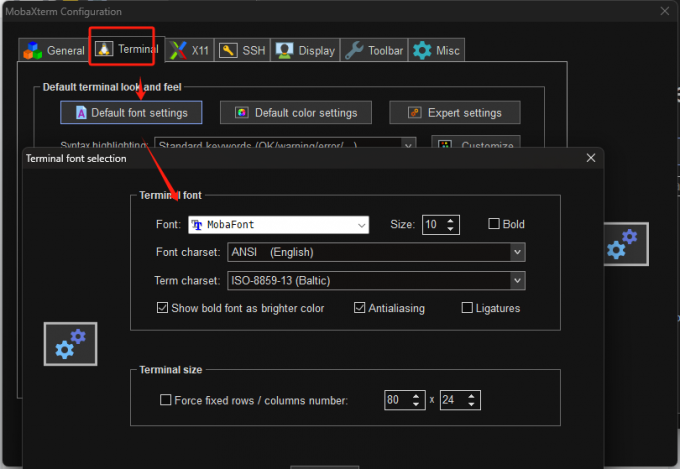Viewport: 680px width, 469px height.
Task: Decrease rows value 24 with down arrow
Action: 471,404
